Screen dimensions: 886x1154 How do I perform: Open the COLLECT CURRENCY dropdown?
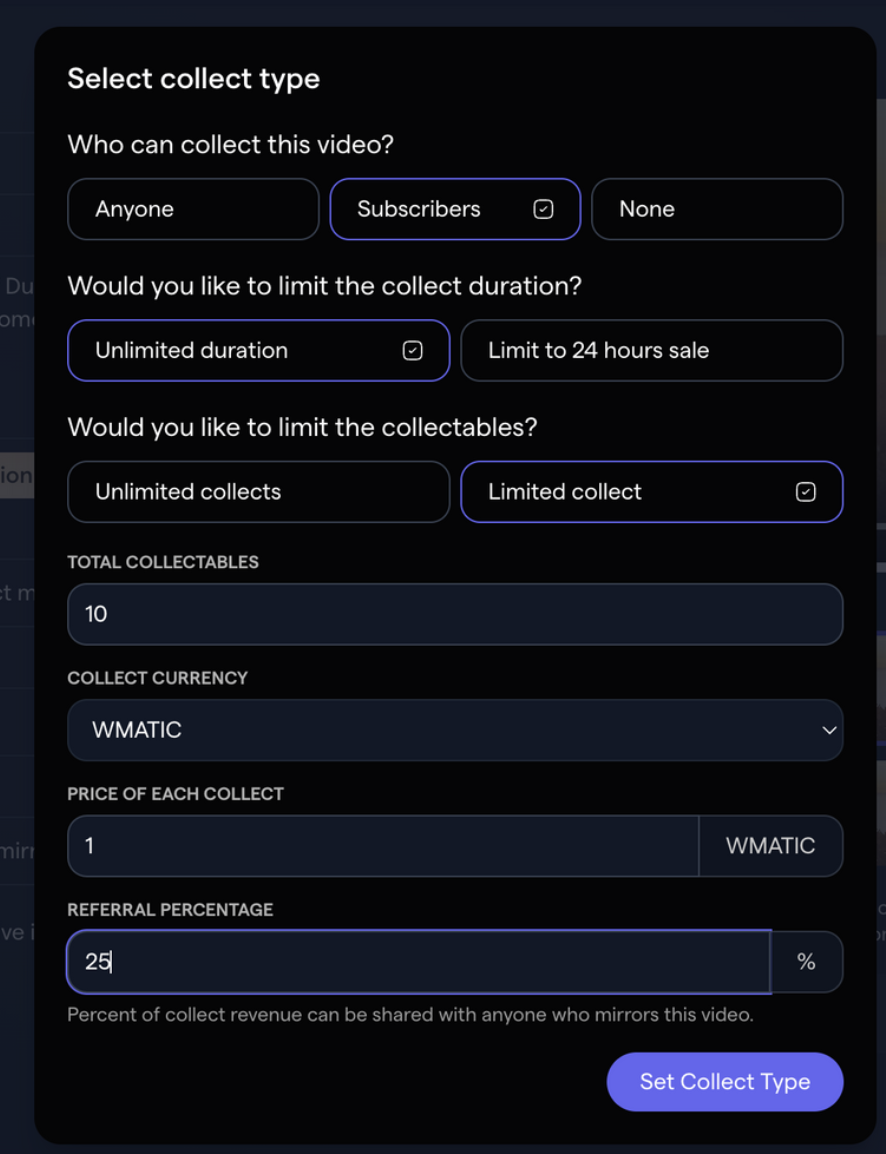coord(455,730)
